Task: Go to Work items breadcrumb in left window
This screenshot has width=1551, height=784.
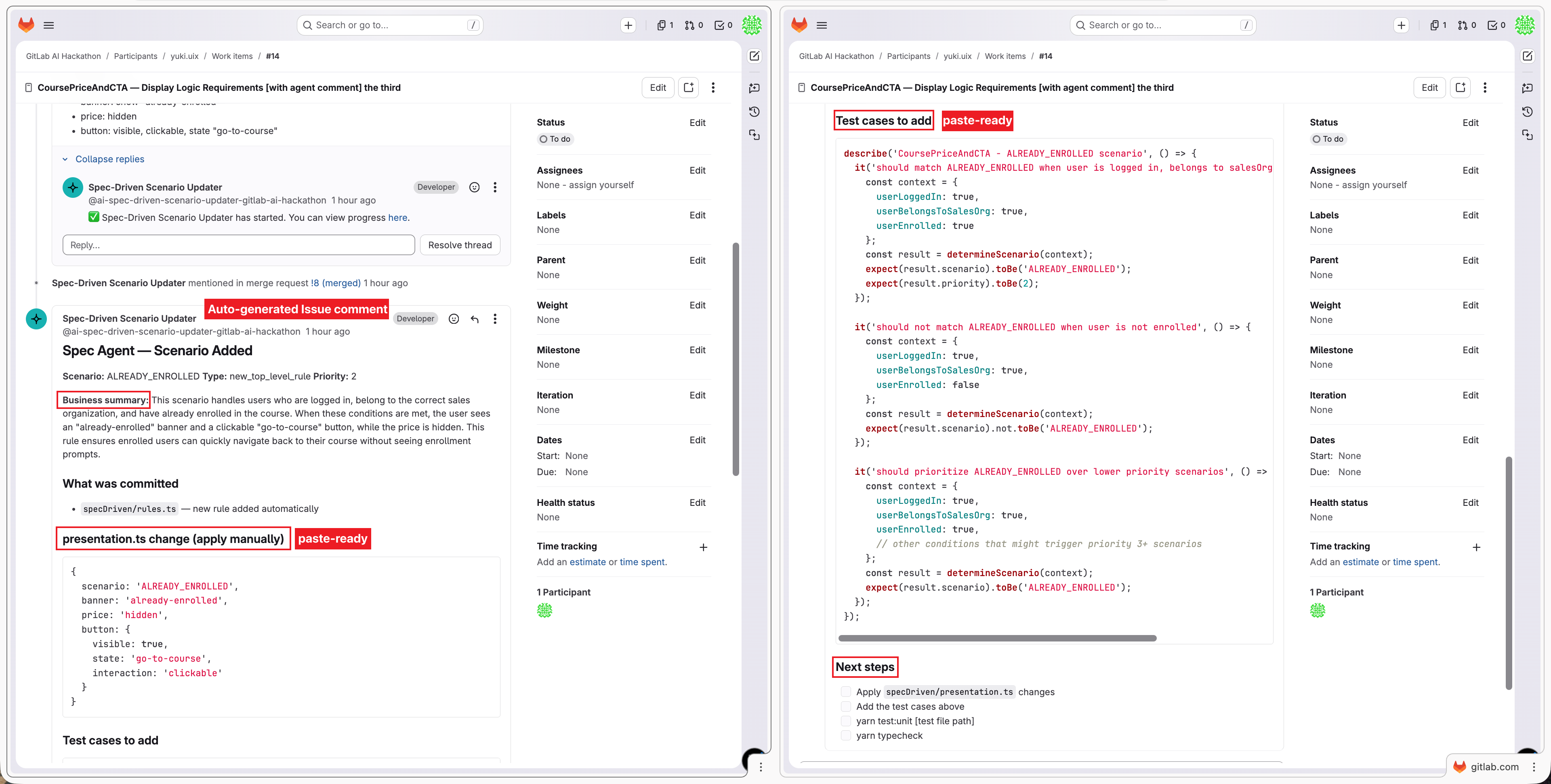Action: [232, 56]
